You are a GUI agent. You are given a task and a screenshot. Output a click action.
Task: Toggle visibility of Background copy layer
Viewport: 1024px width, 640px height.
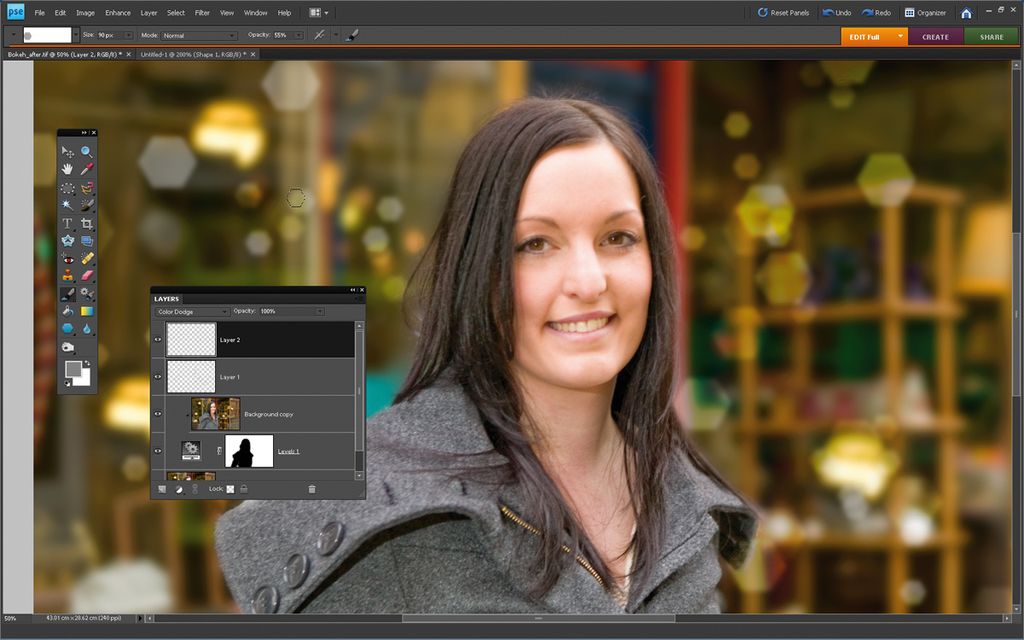(x=158, y=413)
